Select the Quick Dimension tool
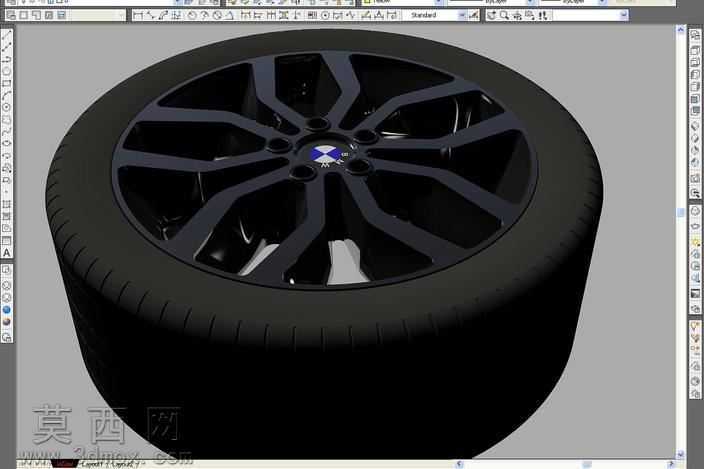Screen dimensions: 704x469 [245, 15]
